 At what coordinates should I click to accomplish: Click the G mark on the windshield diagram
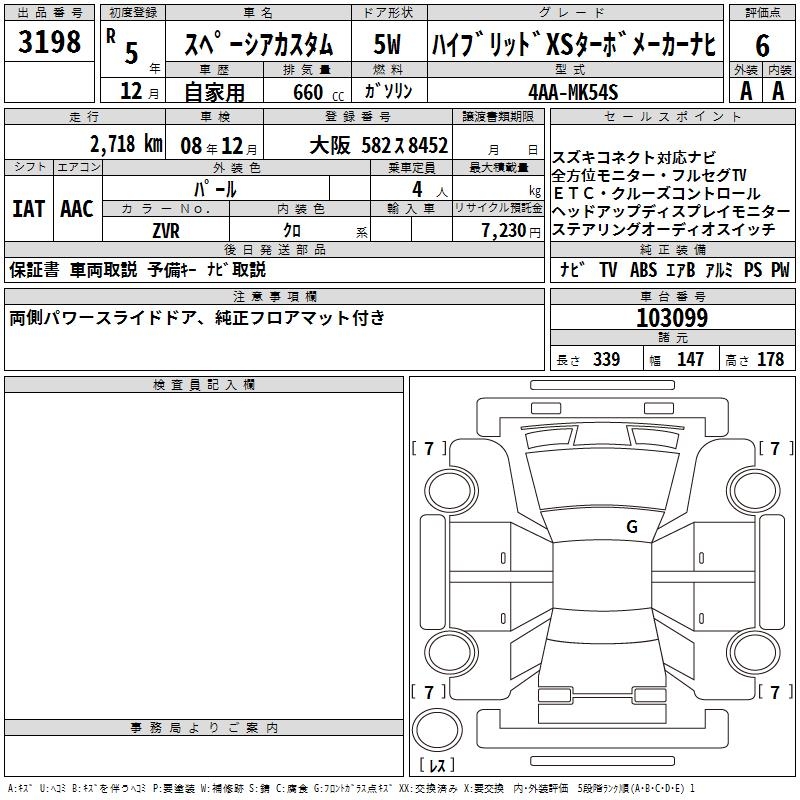click(631, 526)
